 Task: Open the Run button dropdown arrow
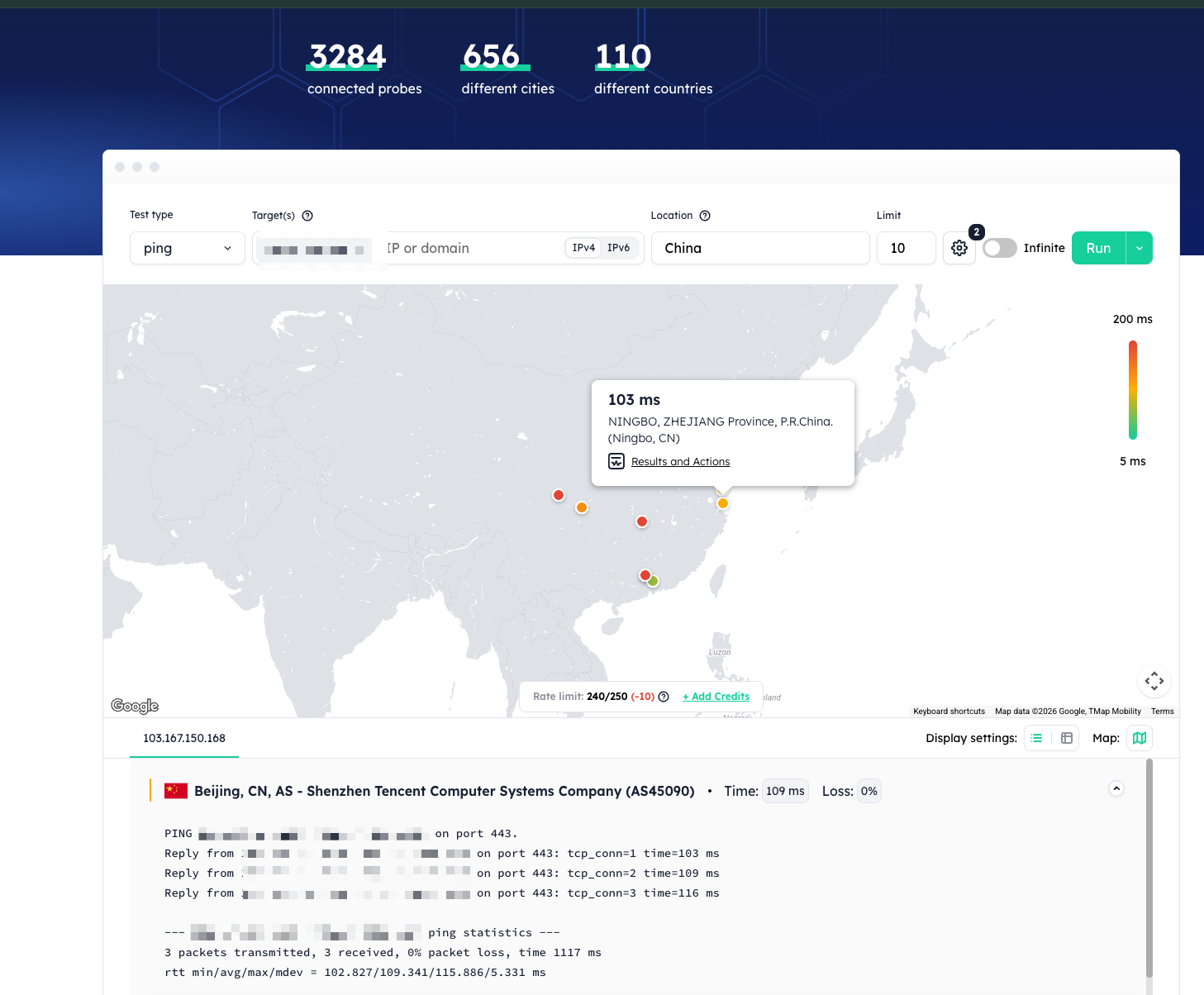(1139, 248)
